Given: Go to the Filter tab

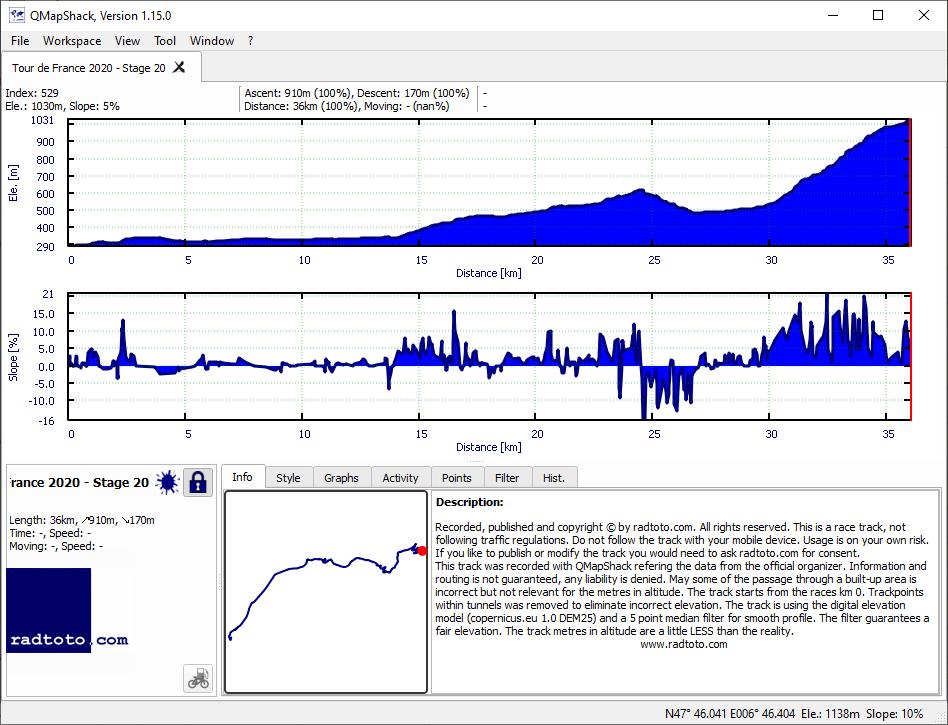Looking at the screenshot, I should tap(507, 478).
